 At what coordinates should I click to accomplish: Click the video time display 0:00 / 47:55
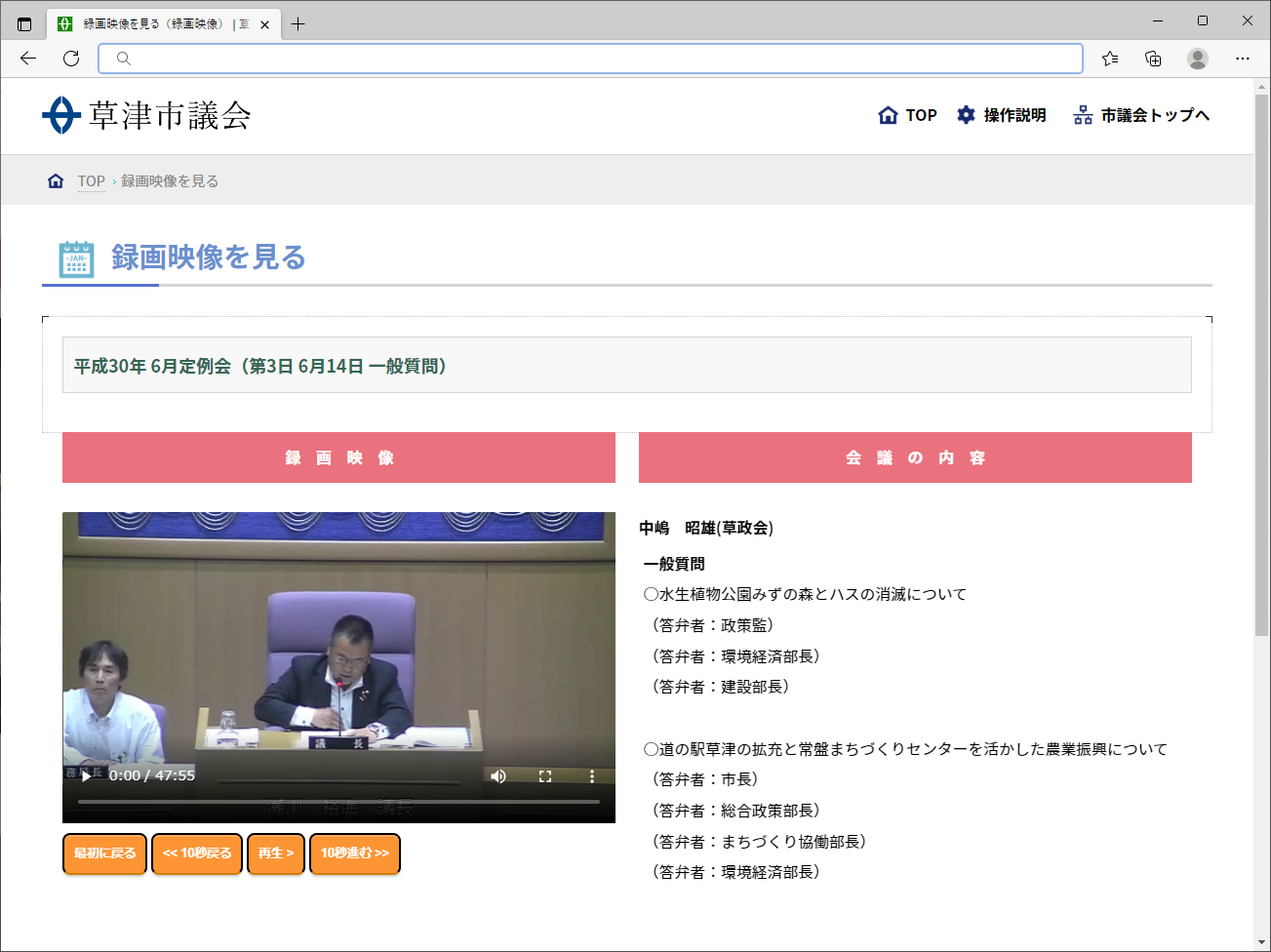tap(152, 775)
